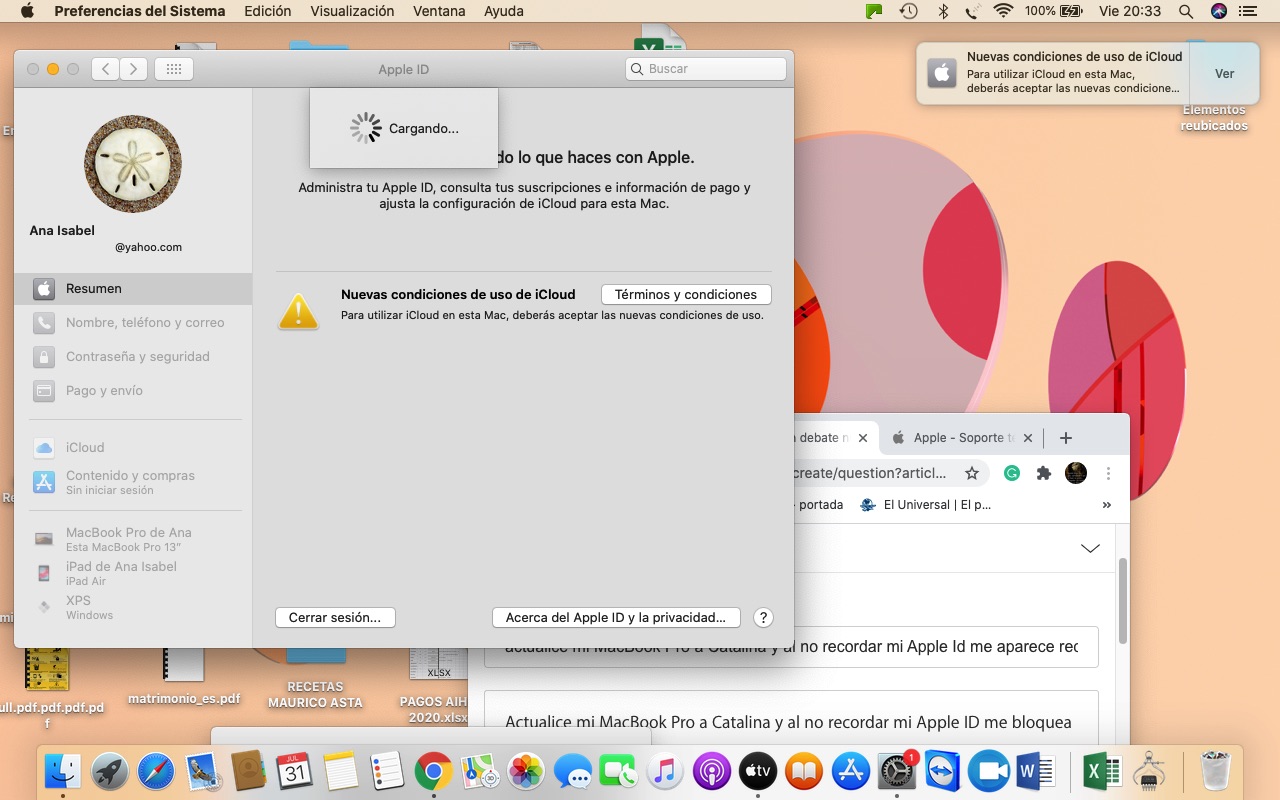Image resolution: width=1280 pixels, height=800 pixels.
Task: Switch to Apple - Soporte tab
Action: click(x=956, y=438)
